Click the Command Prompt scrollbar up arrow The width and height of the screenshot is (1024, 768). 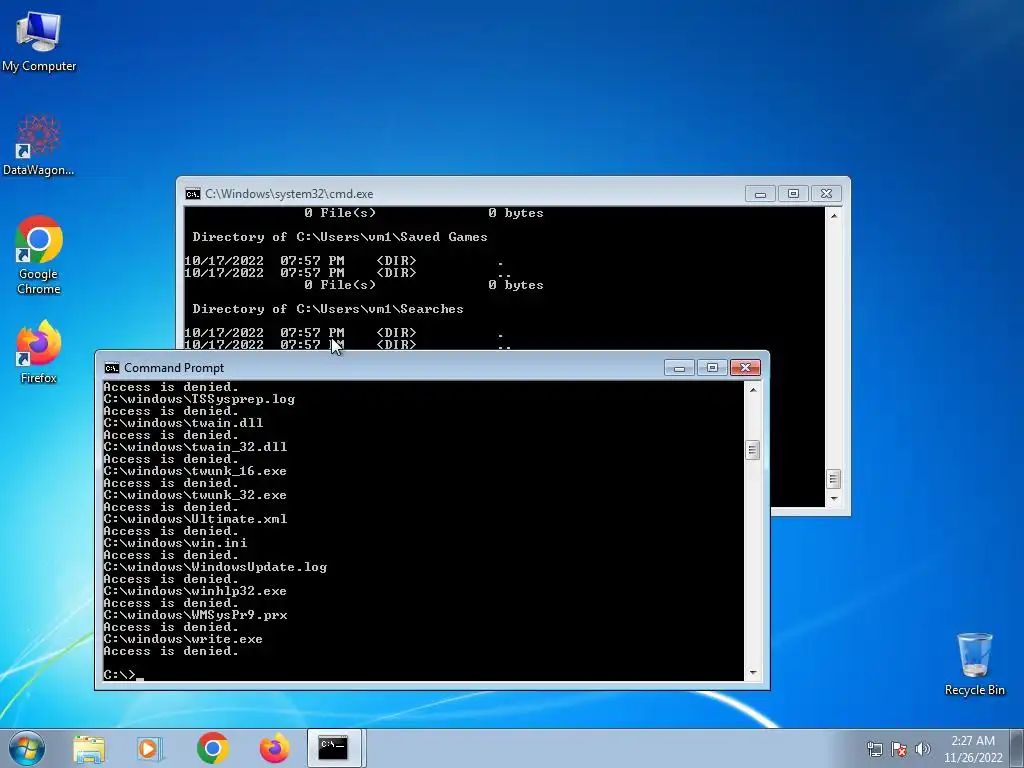[x=752, y=389]
